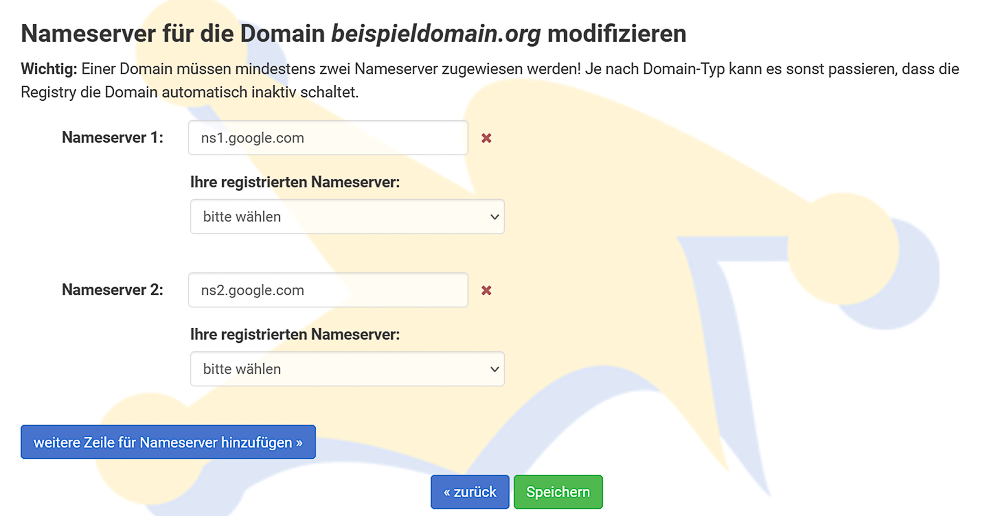Click 'Ihre registrierten Nameserver:' label under Nameserver 1
The image size is (1000, 516).
click(x=295, y=182)
